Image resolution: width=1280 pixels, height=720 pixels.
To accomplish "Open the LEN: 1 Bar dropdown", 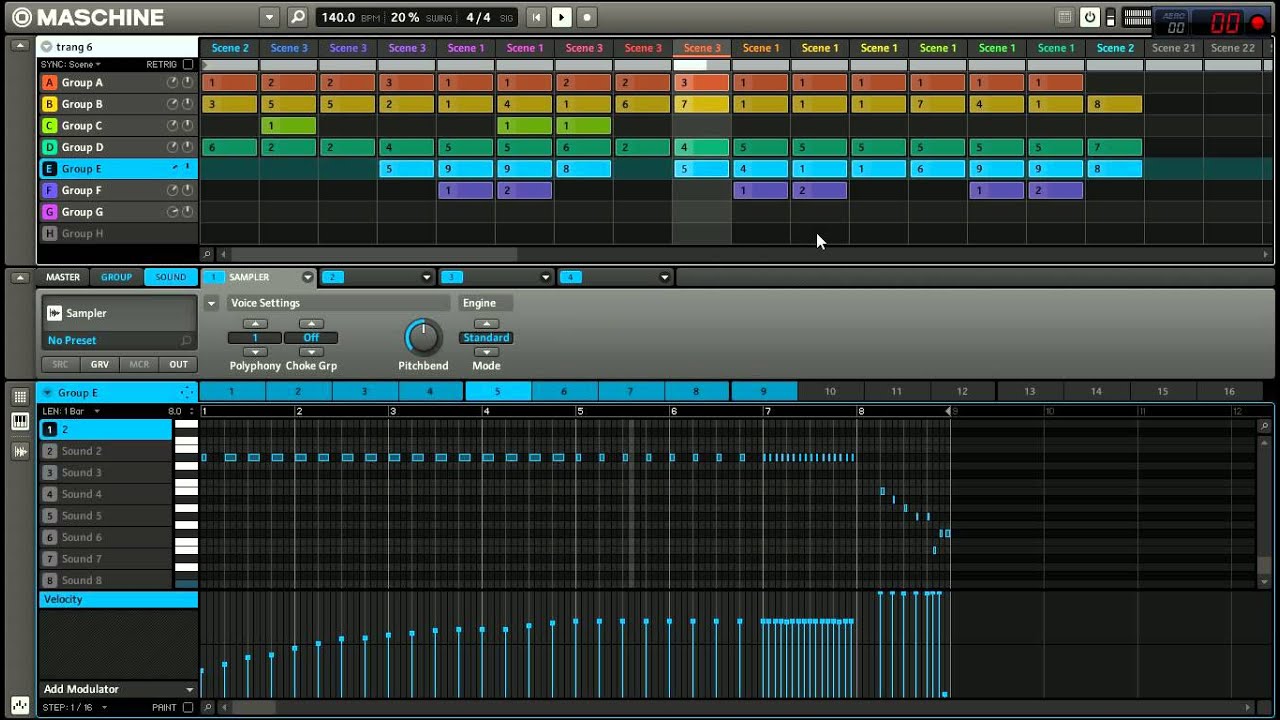I will coord(71,411).
